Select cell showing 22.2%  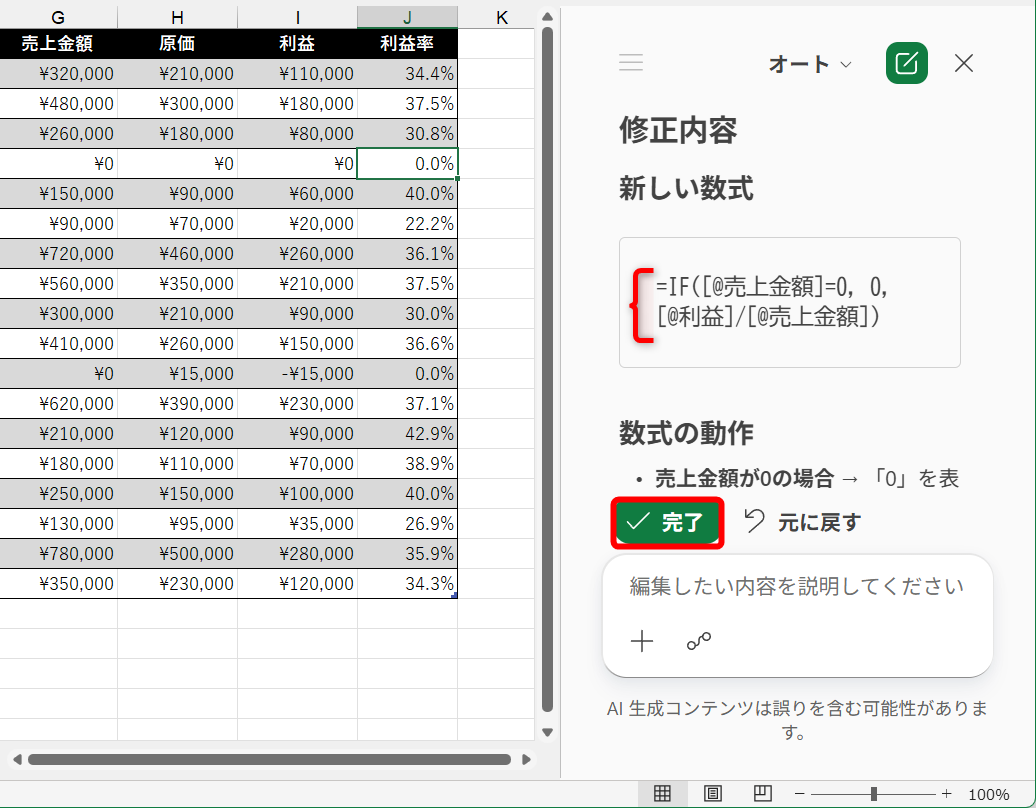(407, 223)
